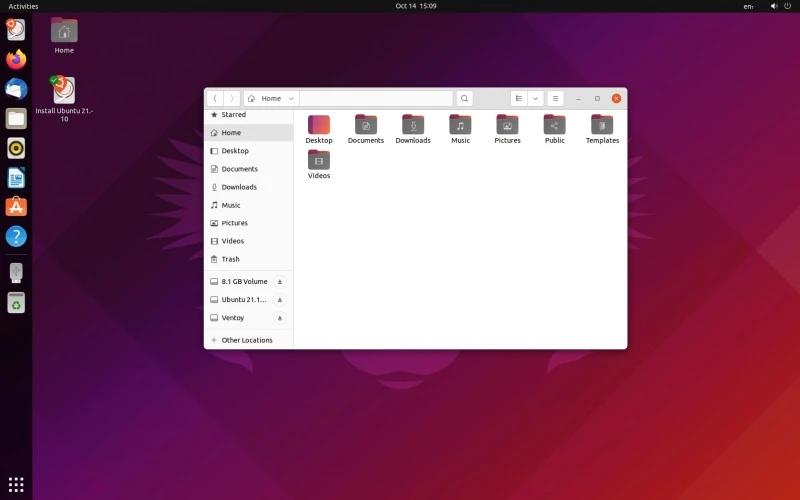The image size is (800, 500).
Task: Click the search magnifier button
Action: tap(465, 98)
